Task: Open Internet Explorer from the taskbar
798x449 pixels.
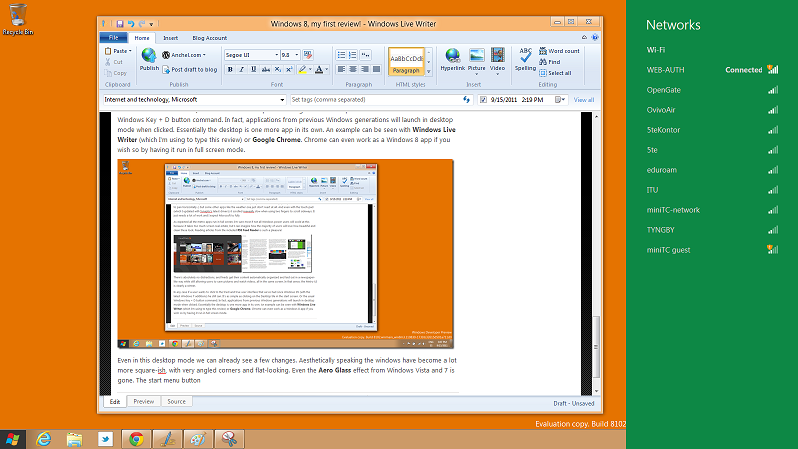Action: pyautogui.click(x=44, y=439)
